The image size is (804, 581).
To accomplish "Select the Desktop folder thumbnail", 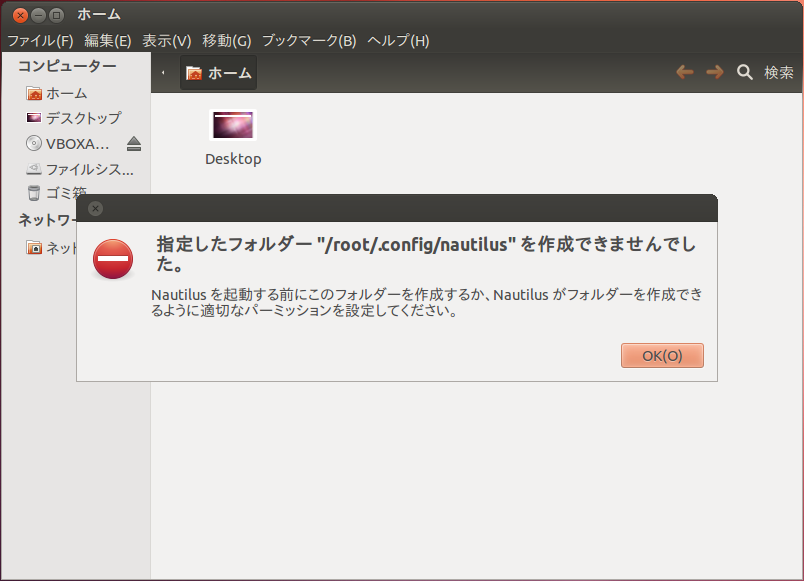I will tap(233, 125).
